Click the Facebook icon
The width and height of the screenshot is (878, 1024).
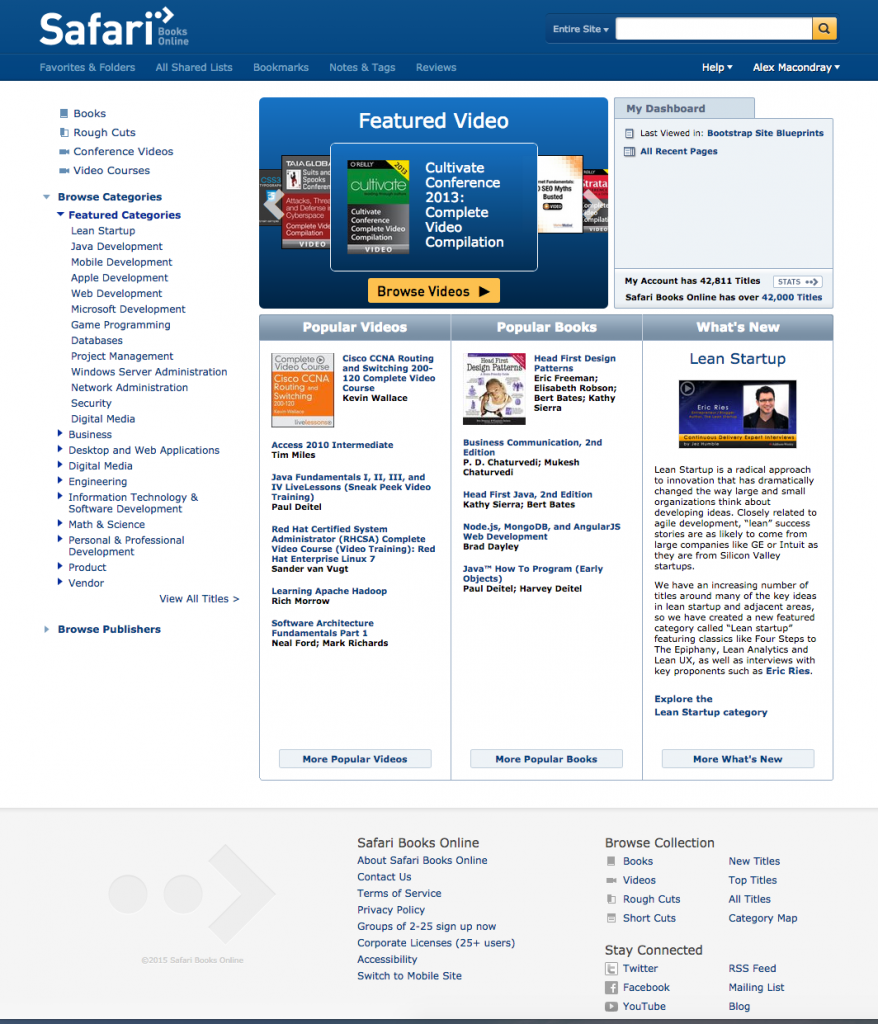[x=611, y=987]
